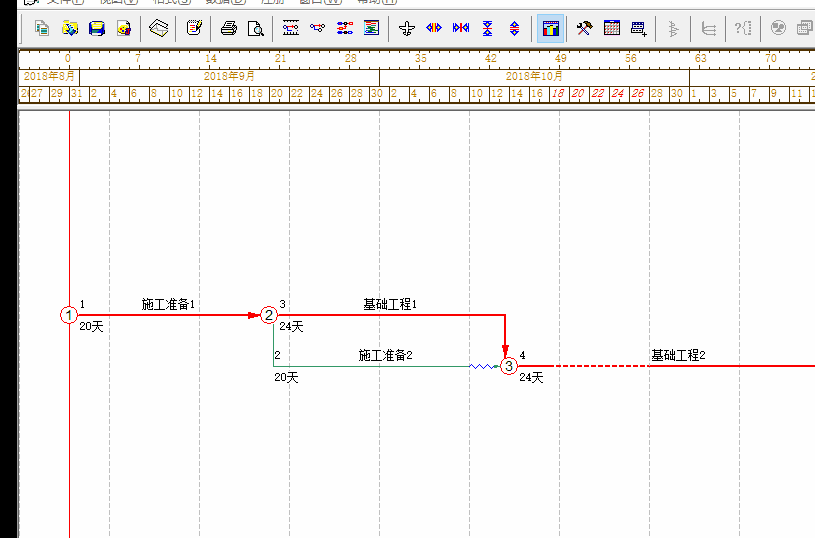This screenshot has width=815, height=538.
Task: Select the 施工准备2 task line label
Action: pos(385,355)
